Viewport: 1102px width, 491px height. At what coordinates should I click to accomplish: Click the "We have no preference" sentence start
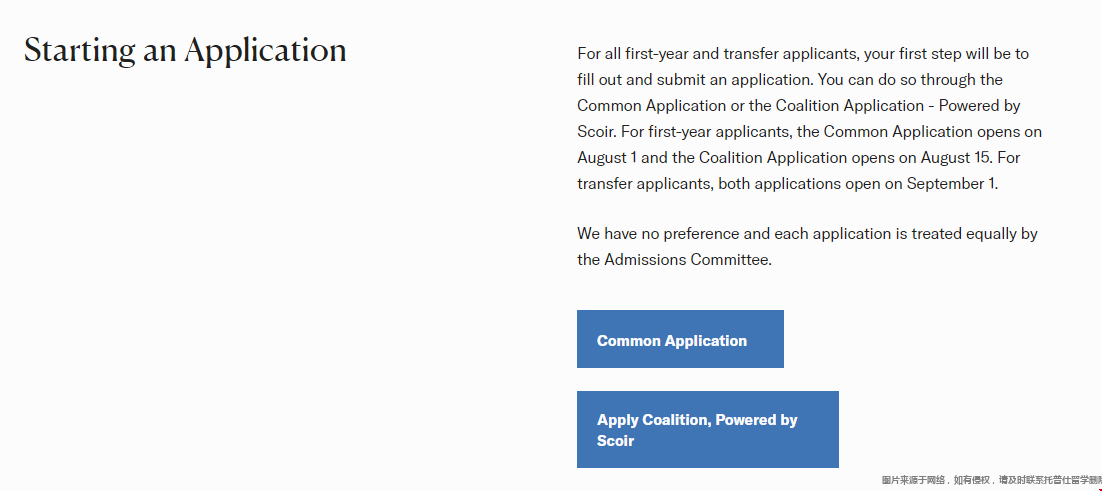659,233
